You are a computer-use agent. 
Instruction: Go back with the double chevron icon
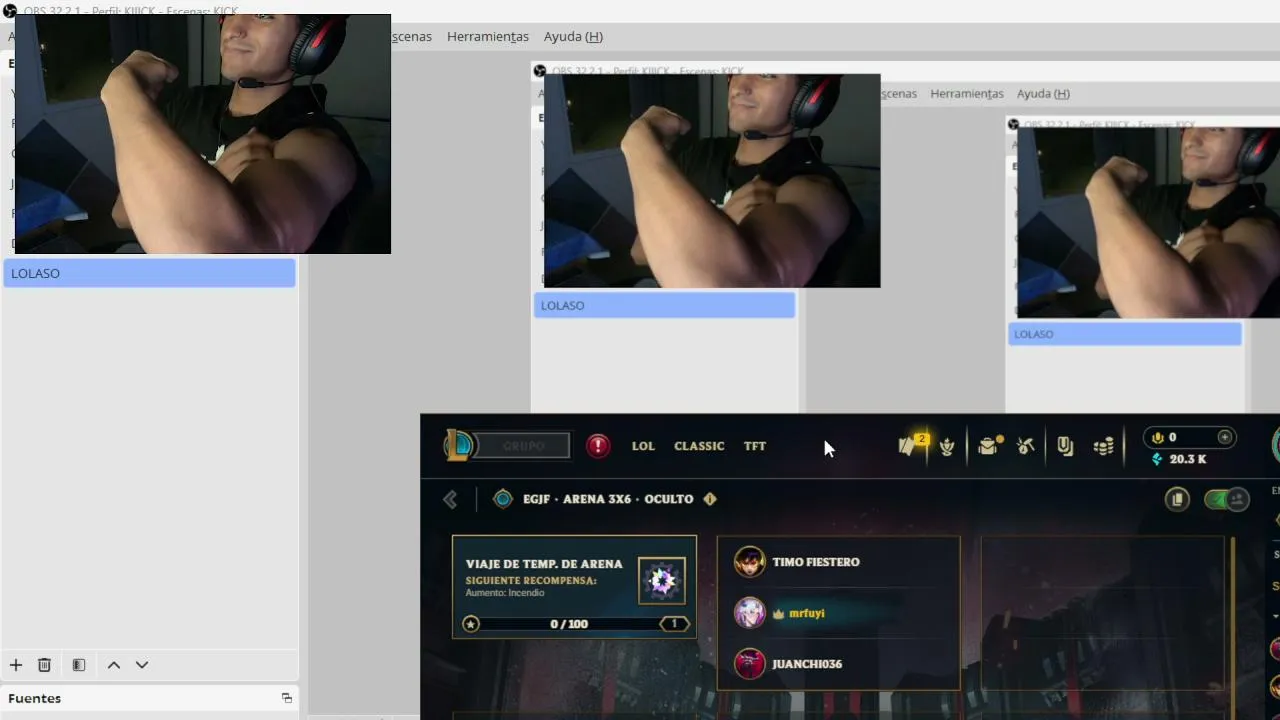click(450, 499)
